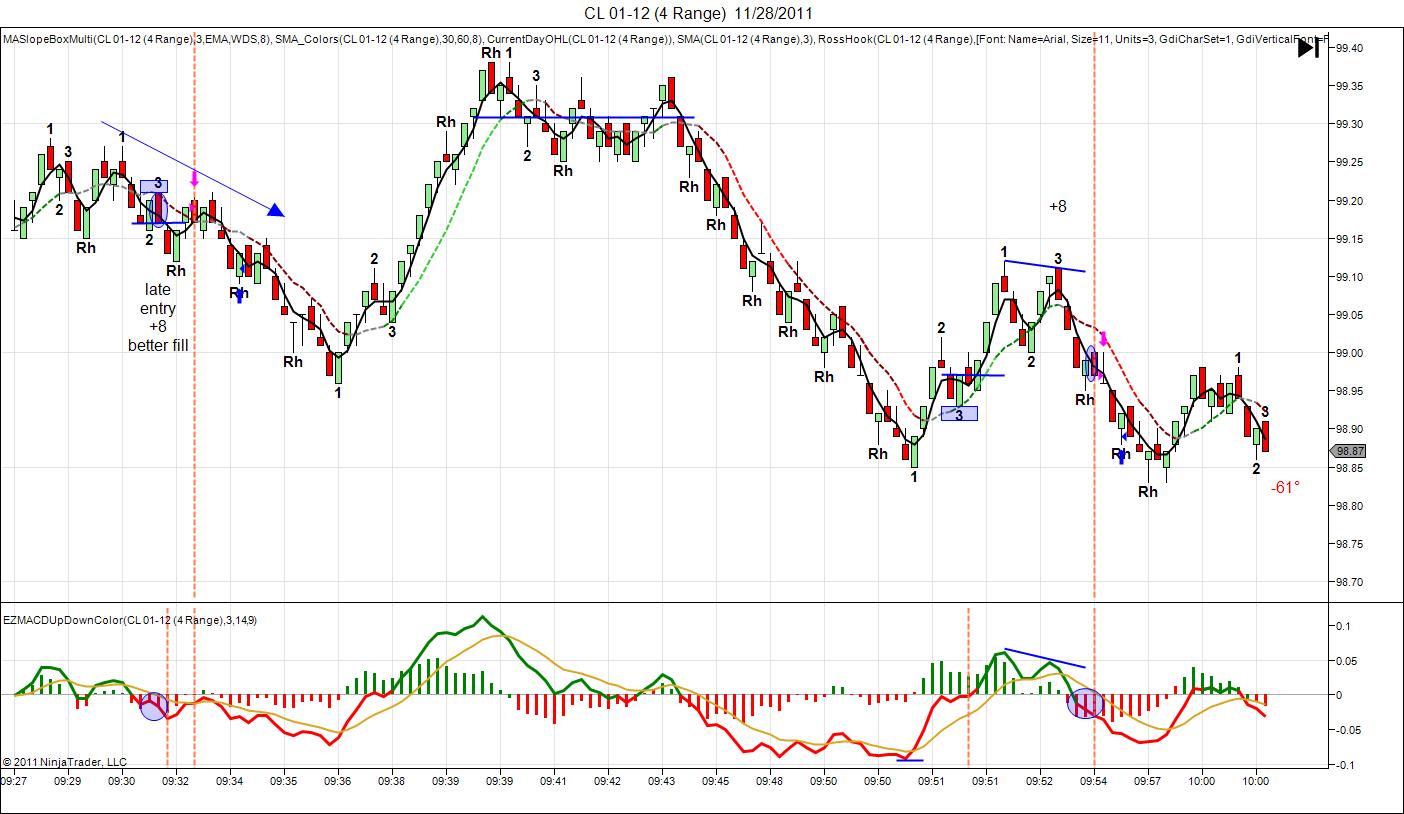Select the "late entry +8 better fill" annotation

158,317
